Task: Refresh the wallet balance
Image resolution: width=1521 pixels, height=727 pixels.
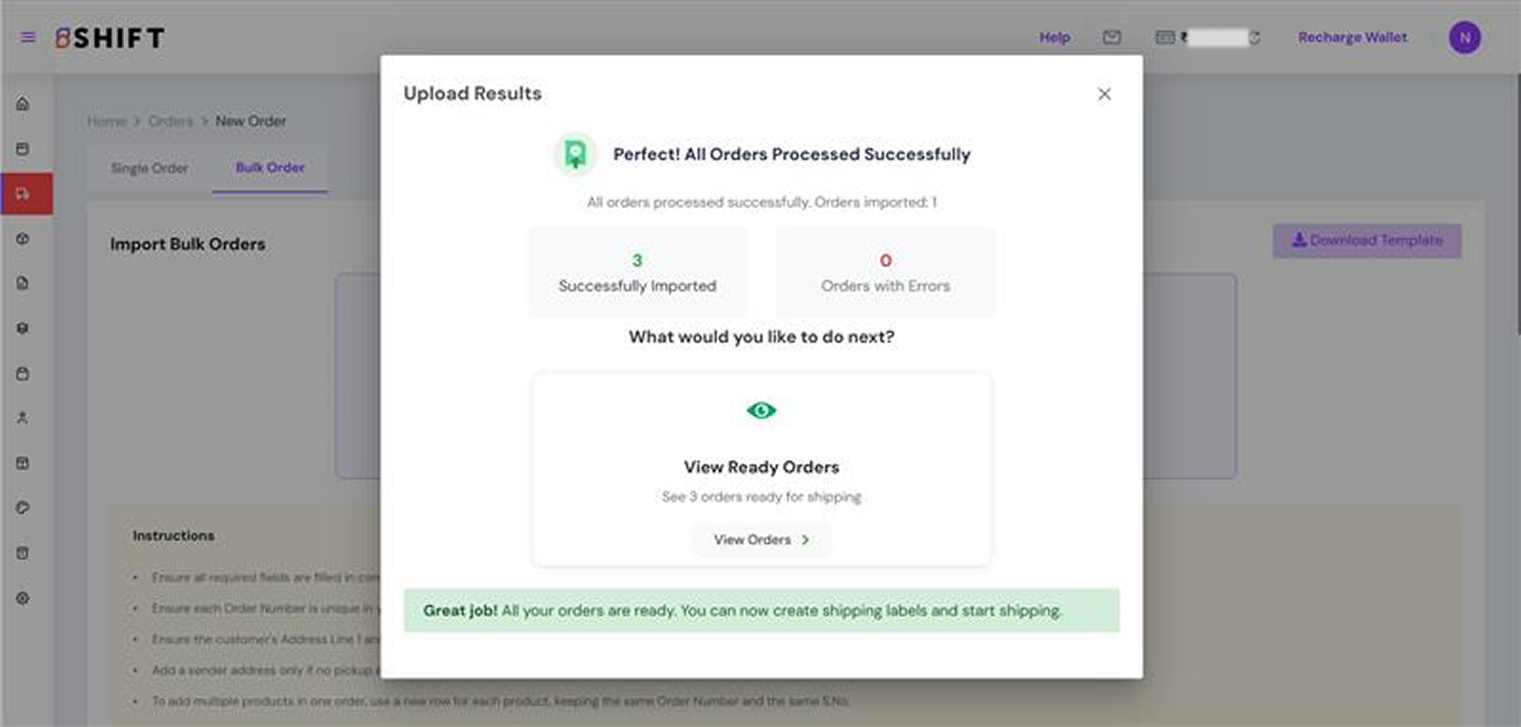Action: (x=1254, y=38)
